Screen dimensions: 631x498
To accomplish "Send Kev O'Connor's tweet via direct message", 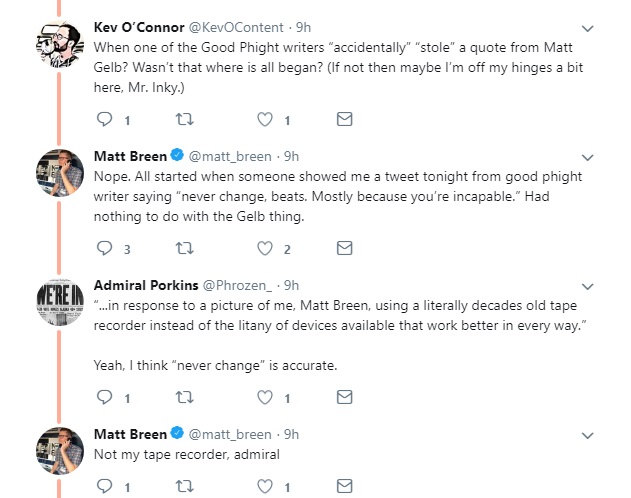I will [344, 119].
